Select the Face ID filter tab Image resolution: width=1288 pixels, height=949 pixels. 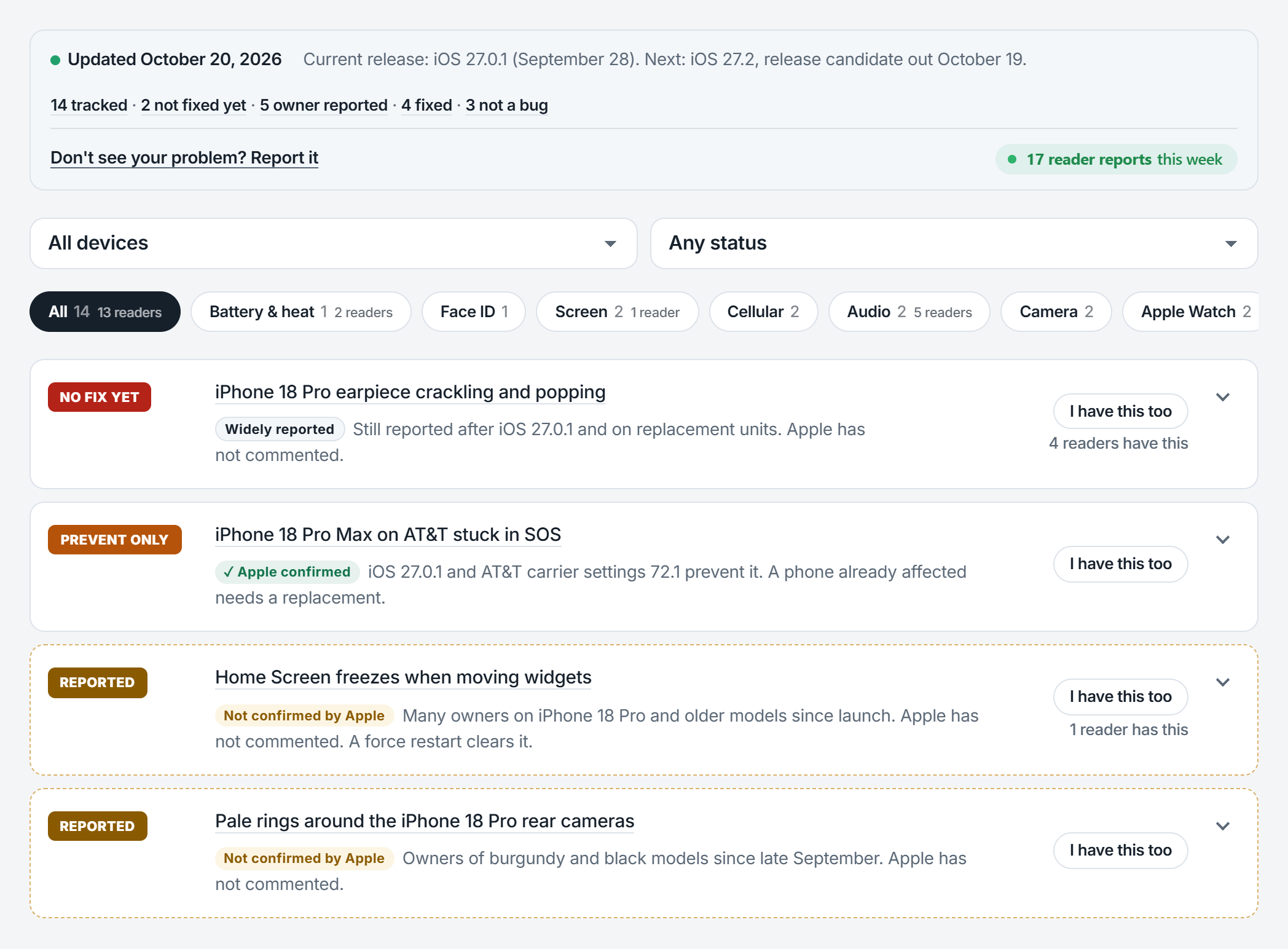(x=474, y=312)
